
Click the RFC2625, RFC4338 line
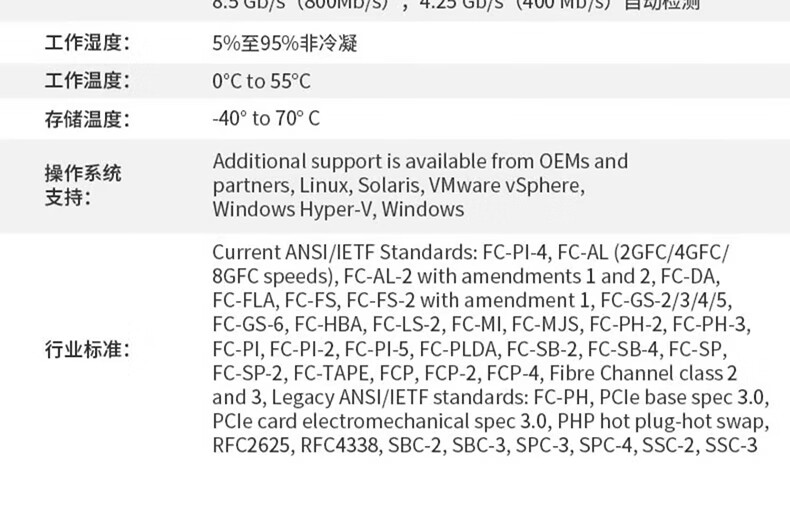(485, 445)
